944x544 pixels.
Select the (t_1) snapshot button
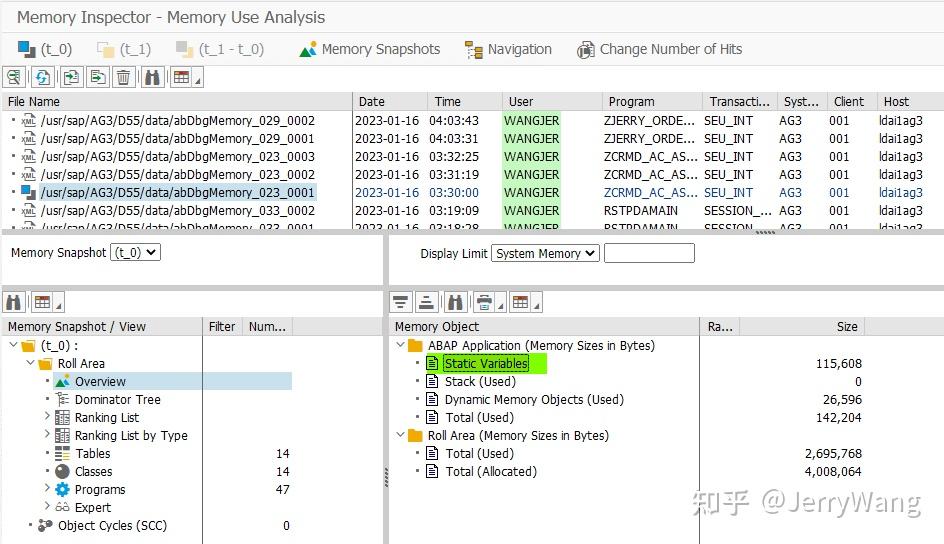tap(124, 49)
